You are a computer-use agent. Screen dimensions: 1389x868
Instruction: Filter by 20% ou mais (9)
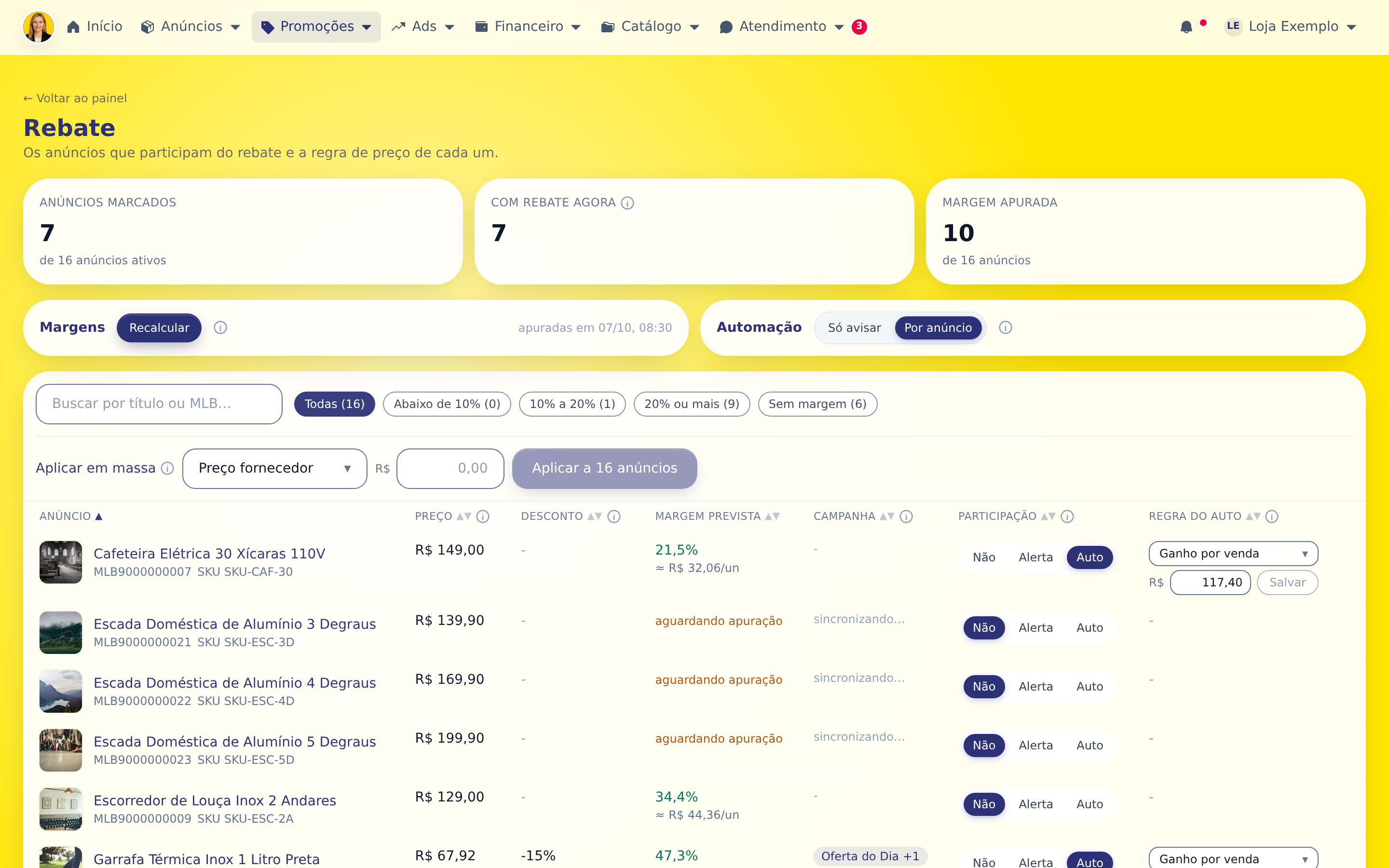[x=692, y=404]
